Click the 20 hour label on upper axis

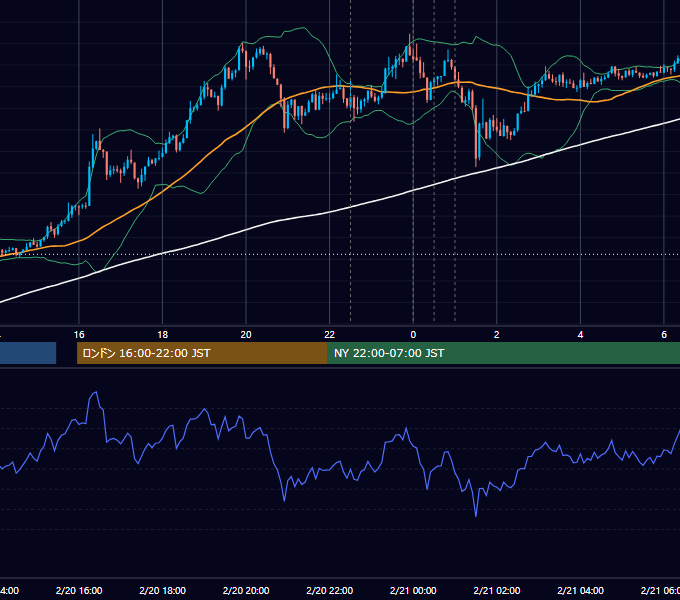tap(246, 335)
